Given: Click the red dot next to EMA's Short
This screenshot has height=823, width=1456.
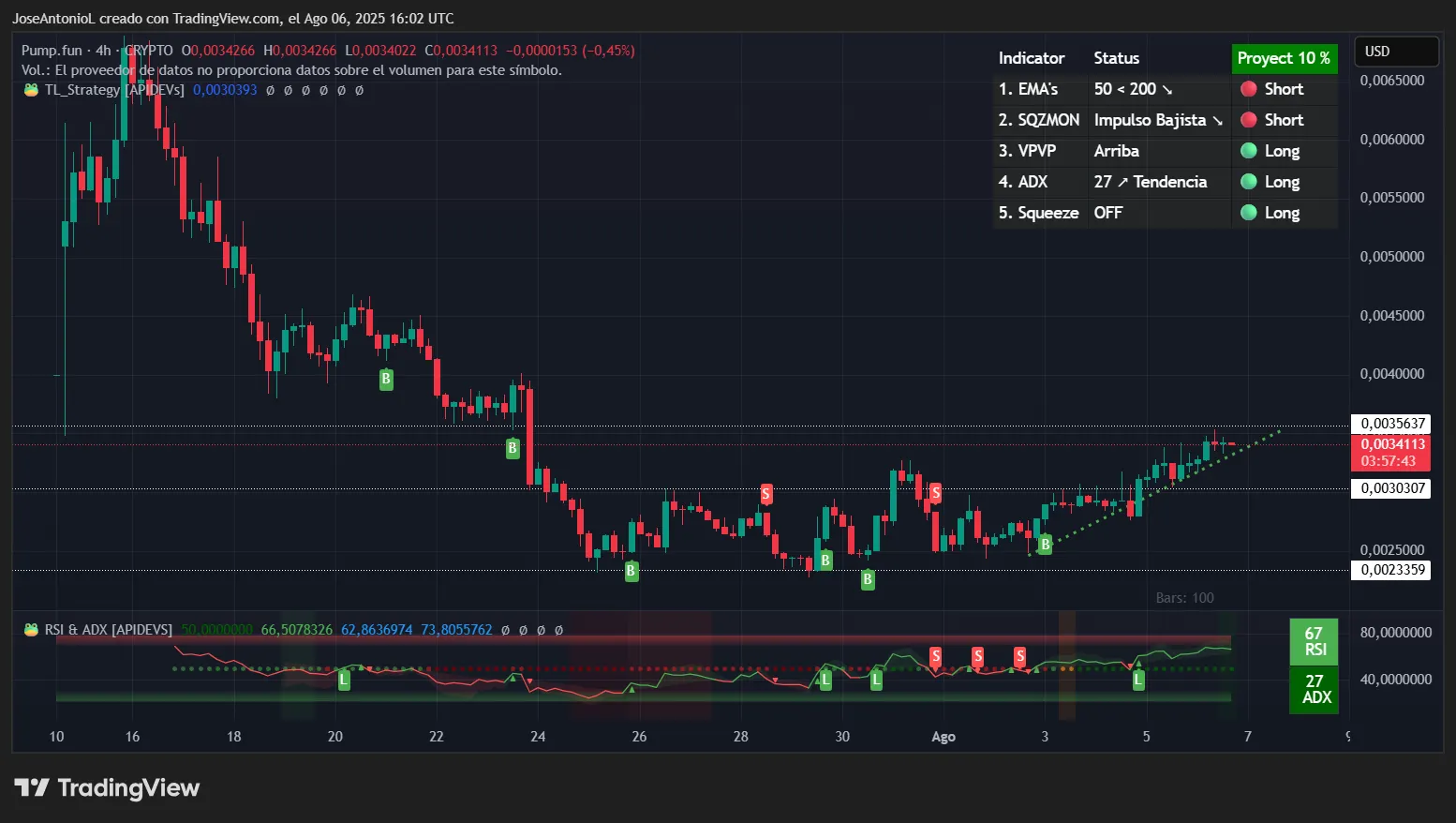Looking at the screenshot, I should [x=1248, y=89].
